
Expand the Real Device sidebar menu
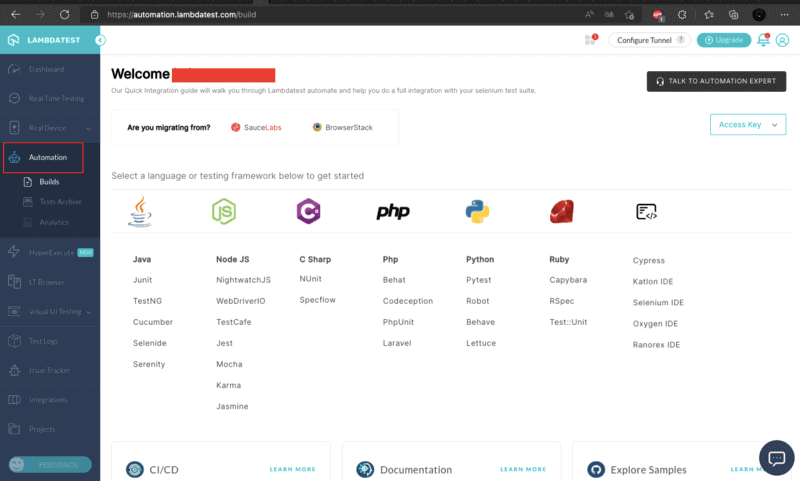point(50,128)
